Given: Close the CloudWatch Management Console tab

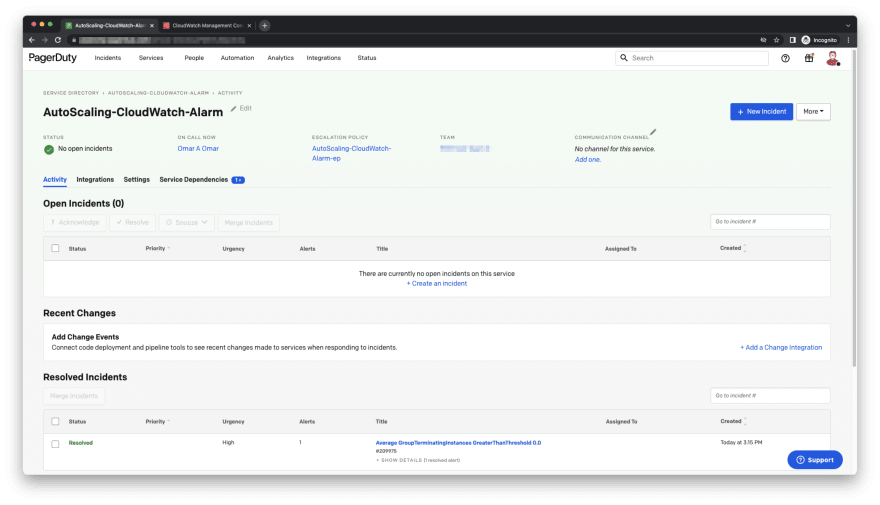Looking at the screenshot, I should tap(250, 25).
